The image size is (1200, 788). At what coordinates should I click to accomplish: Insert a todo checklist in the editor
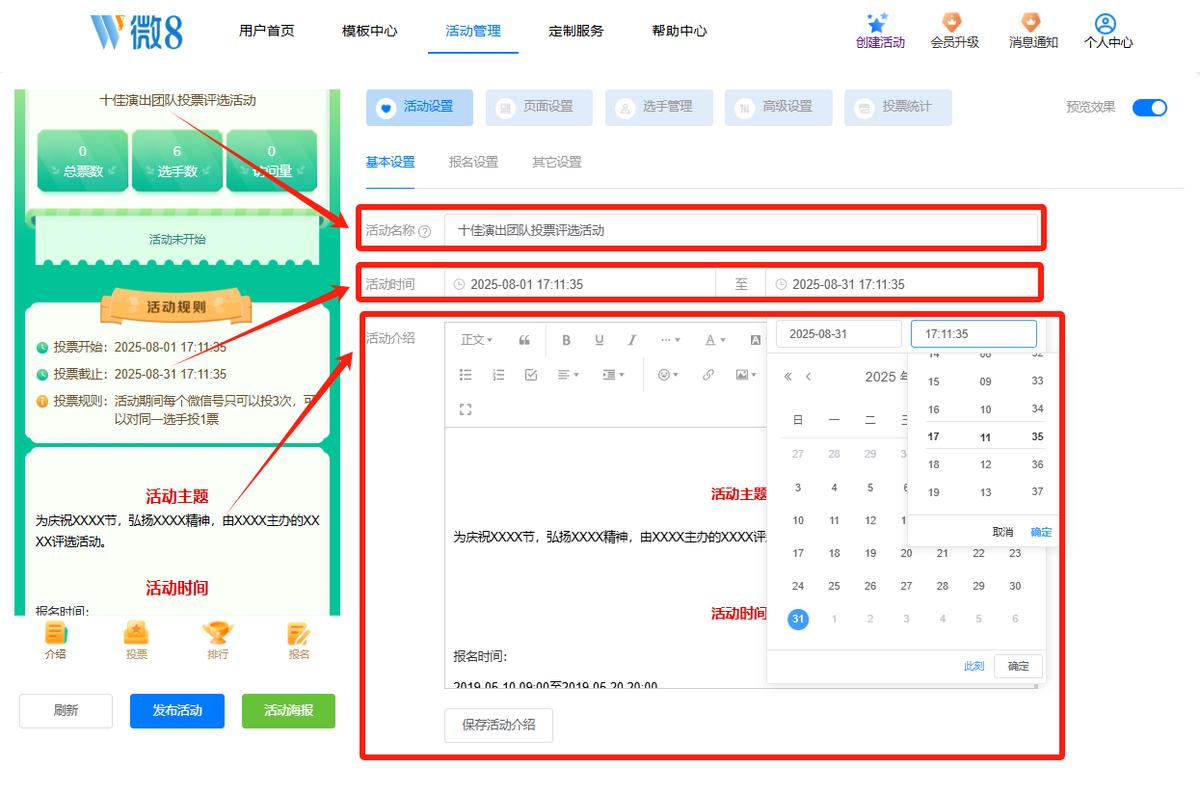click(531, 375)
